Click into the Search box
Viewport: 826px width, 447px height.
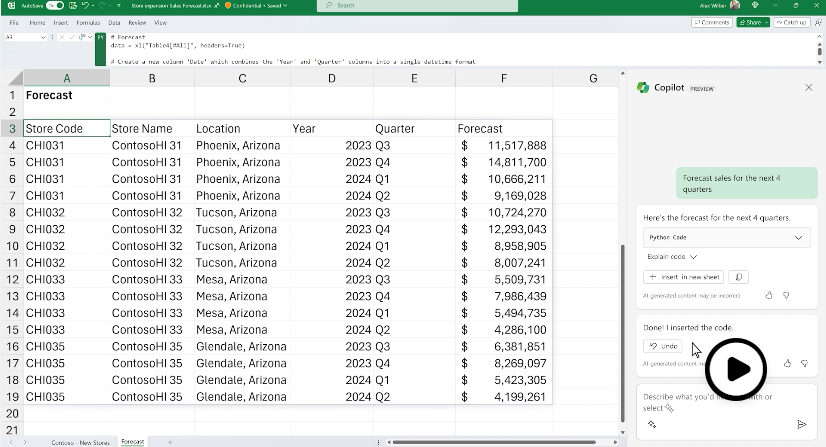(417, 5)
